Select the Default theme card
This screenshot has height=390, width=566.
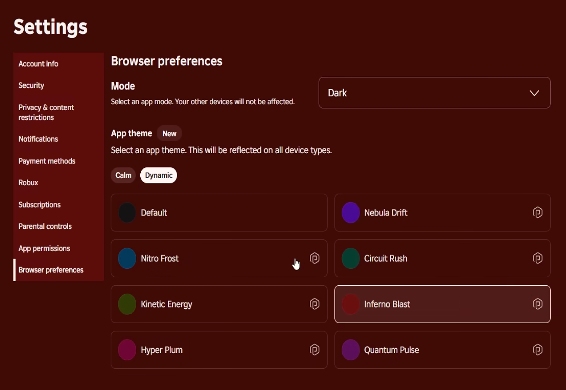(x=219, y=213)
